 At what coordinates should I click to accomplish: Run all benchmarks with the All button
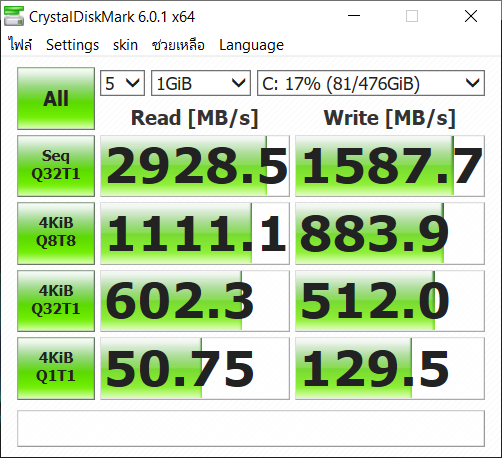pos(56,98)
